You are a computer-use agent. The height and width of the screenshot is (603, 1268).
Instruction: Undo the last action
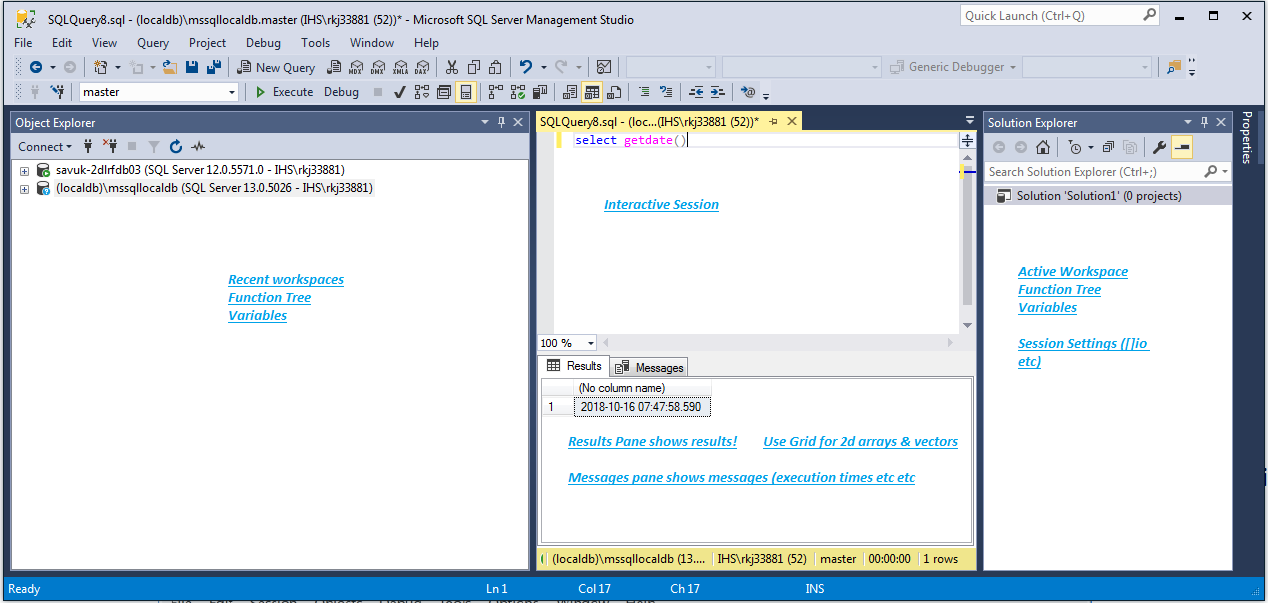coord(526,67)
